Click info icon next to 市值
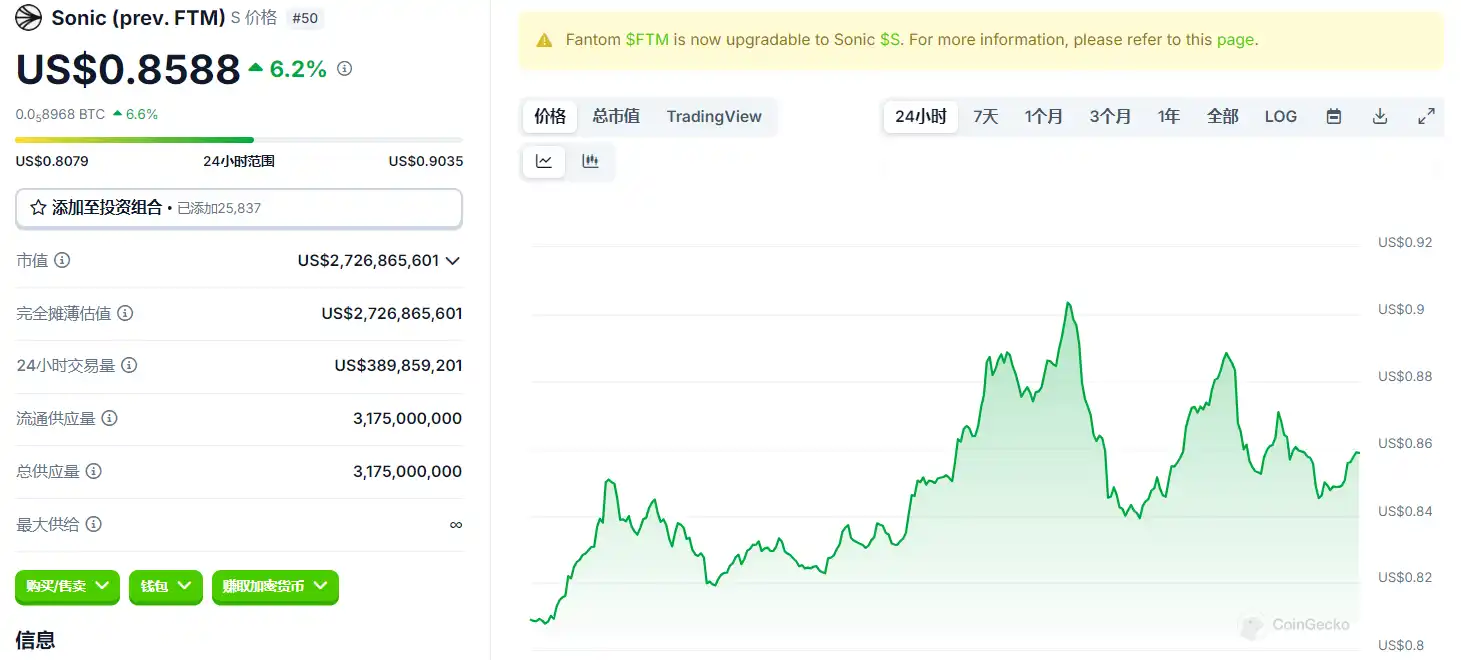1461x660 pixels. point(62,260)
